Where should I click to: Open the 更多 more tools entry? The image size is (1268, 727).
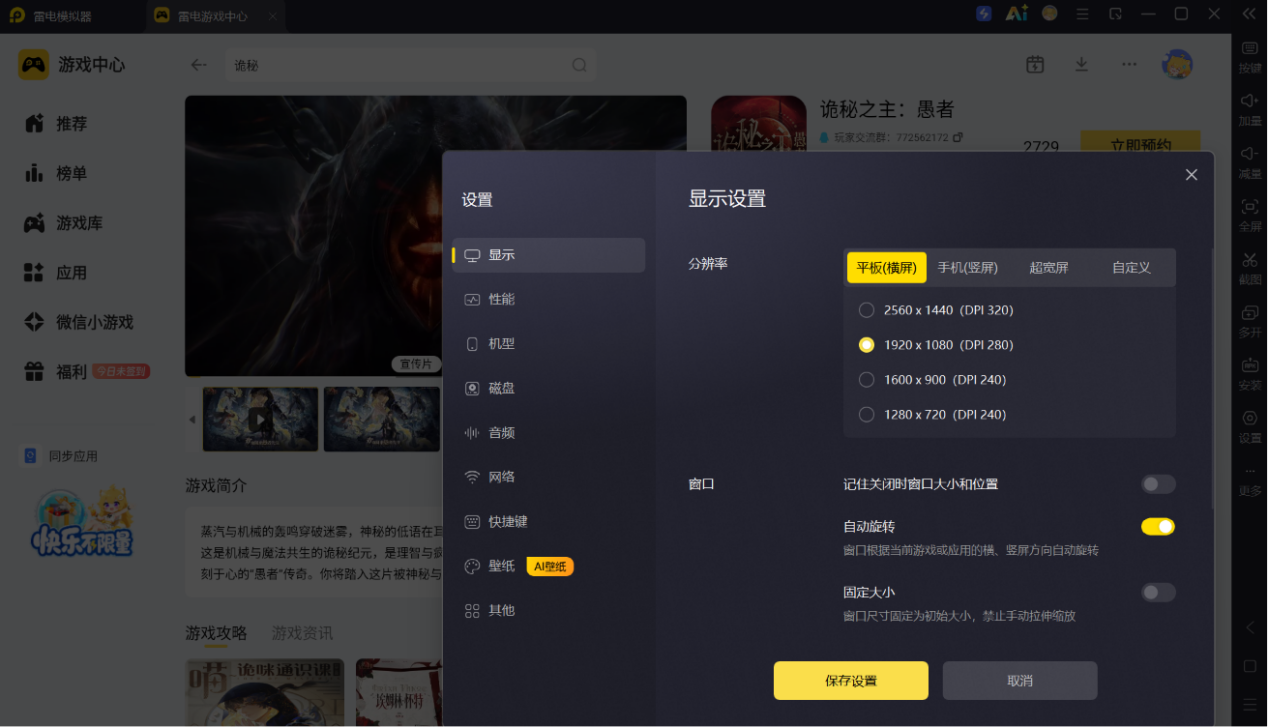tap(1250, 479)
